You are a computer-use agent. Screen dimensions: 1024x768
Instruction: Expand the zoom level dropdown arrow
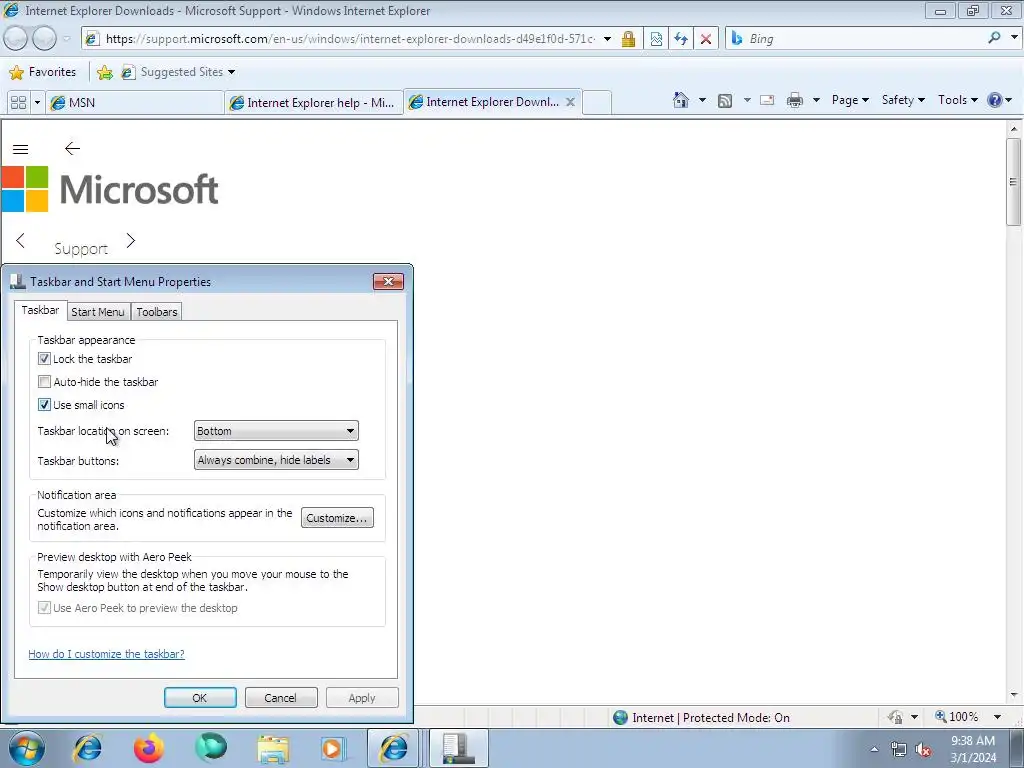pyautogui.click(x=997, y=717)
